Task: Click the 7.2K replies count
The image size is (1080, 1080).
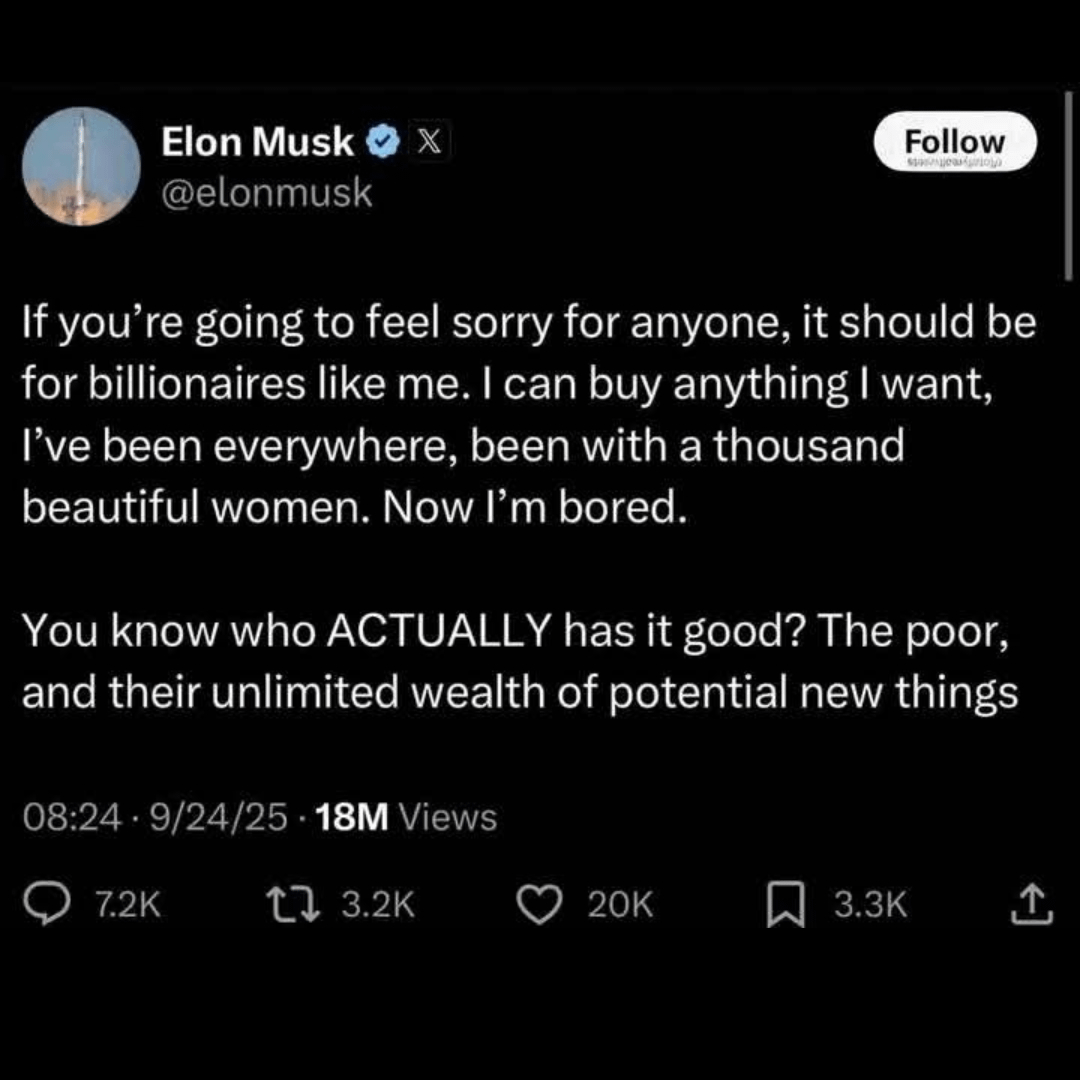Action: 125,906
